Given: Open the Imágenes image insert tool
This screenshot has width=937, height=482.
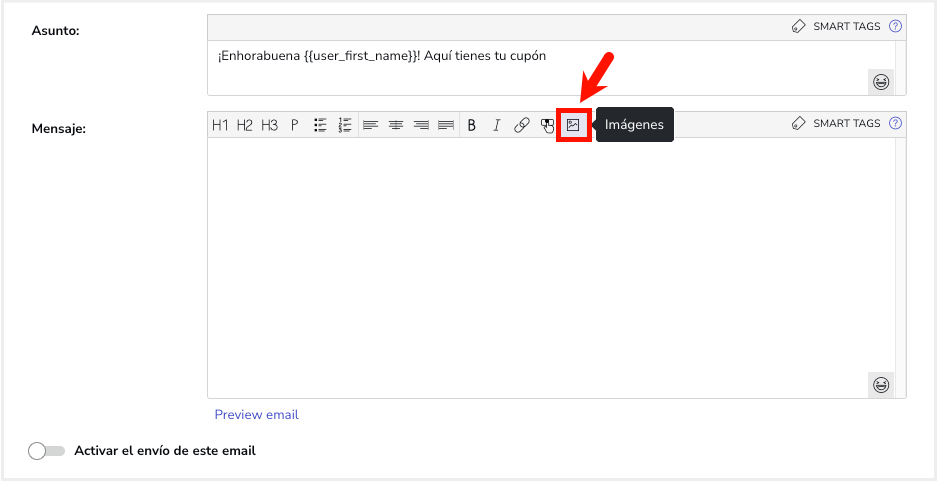Looking at the screenshot, I should pyautogui.click(x=573, y=125).
